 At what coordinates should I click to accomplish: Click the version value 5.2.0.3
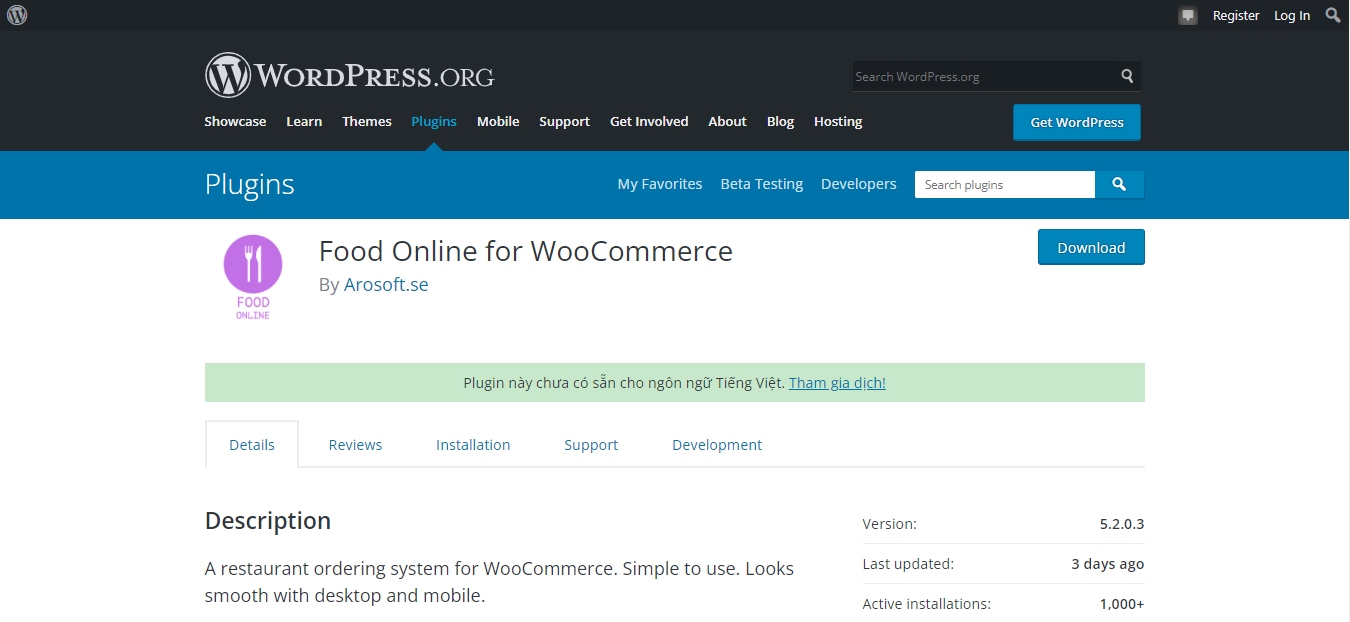1122,523
